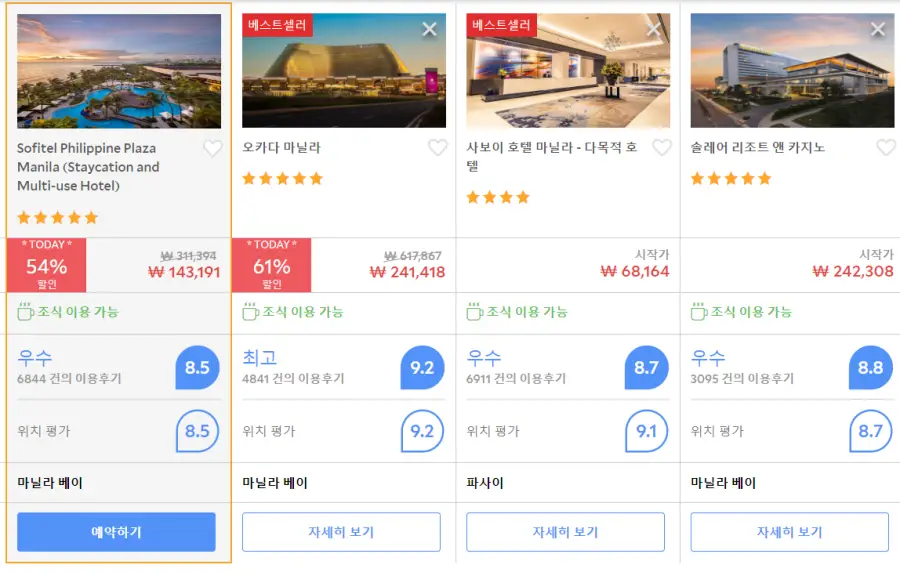900x572 pixels.
Task: Click the breakfast cup icon under Sofitel
Action: point(25,312)
